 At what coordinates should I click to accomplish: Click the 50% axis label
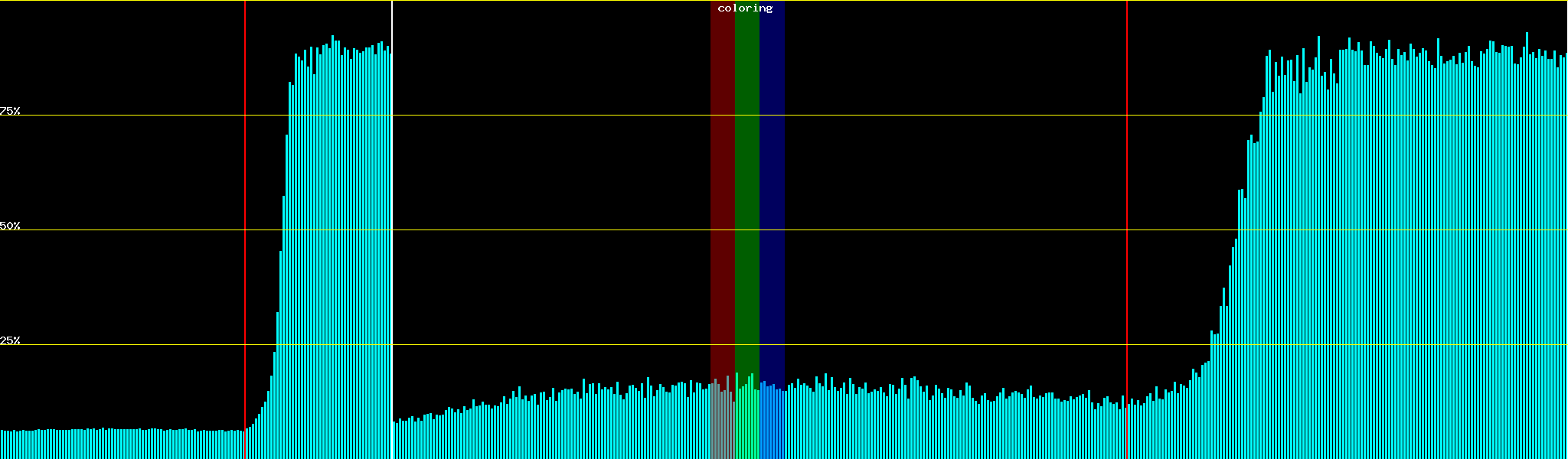(x=10, y=226)
